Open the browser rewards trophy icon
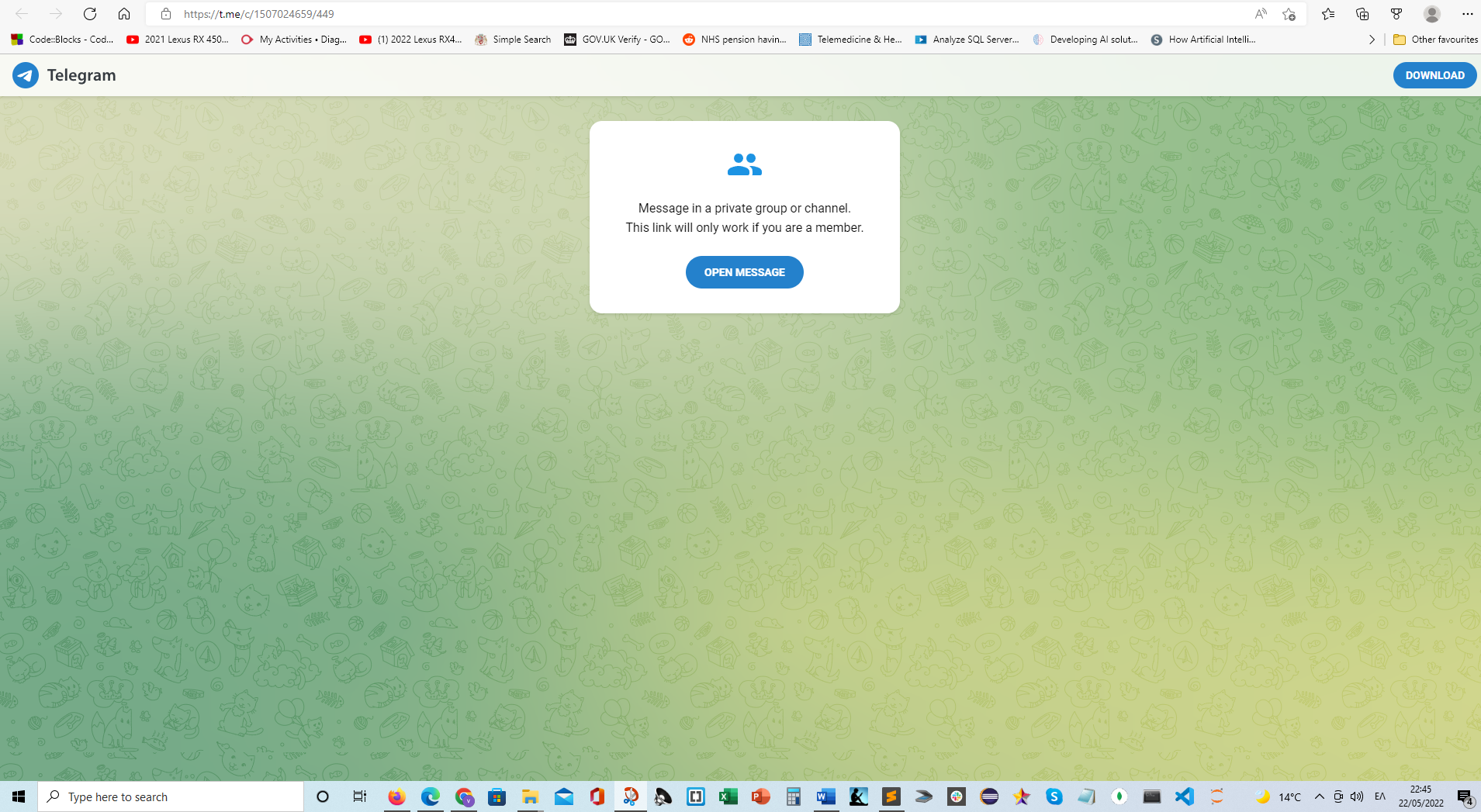The height and width of the screenshot is (812, 1481). coord(1396,14)
